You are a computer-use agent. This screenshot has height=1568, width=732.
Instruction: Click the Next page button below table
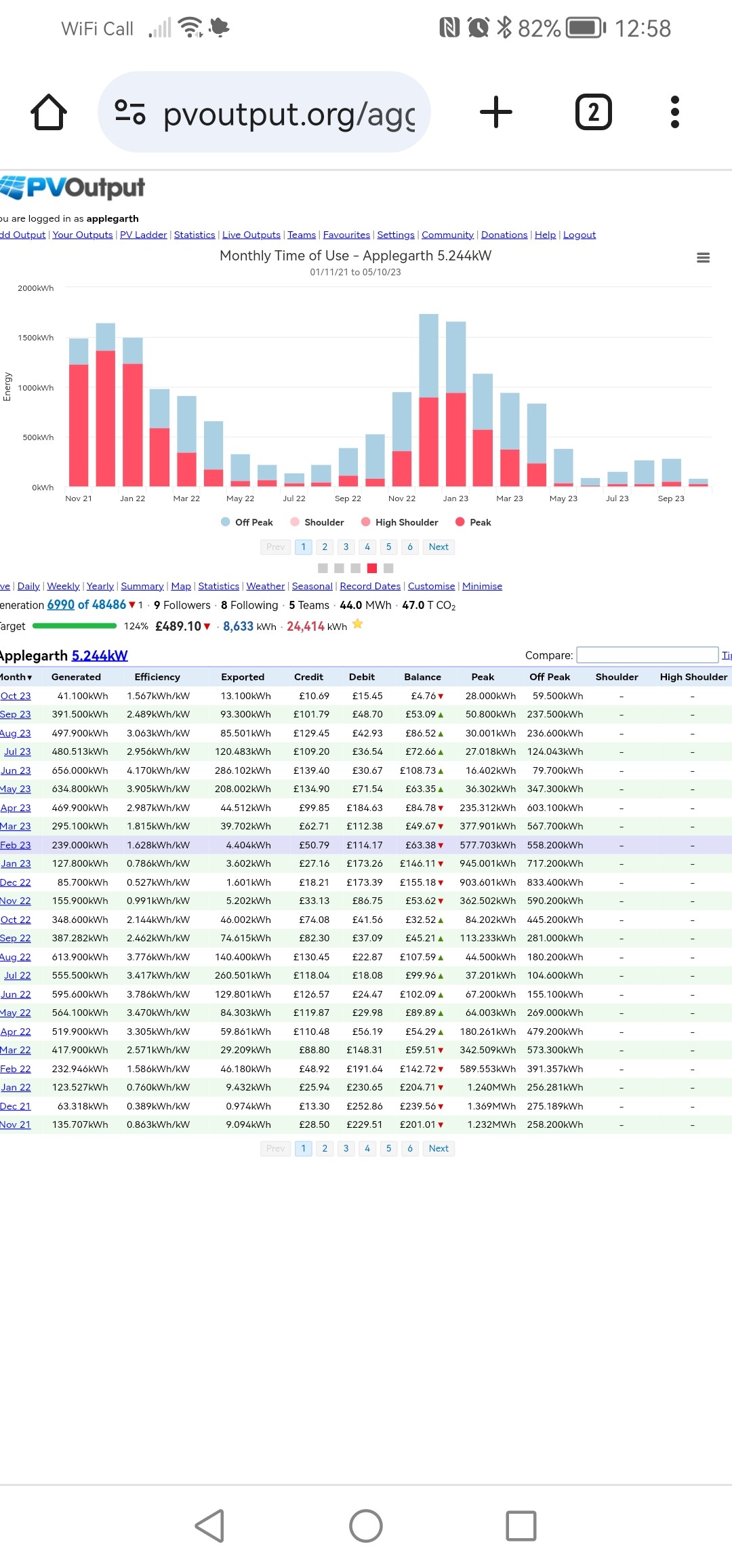(x=439, y=1148)
